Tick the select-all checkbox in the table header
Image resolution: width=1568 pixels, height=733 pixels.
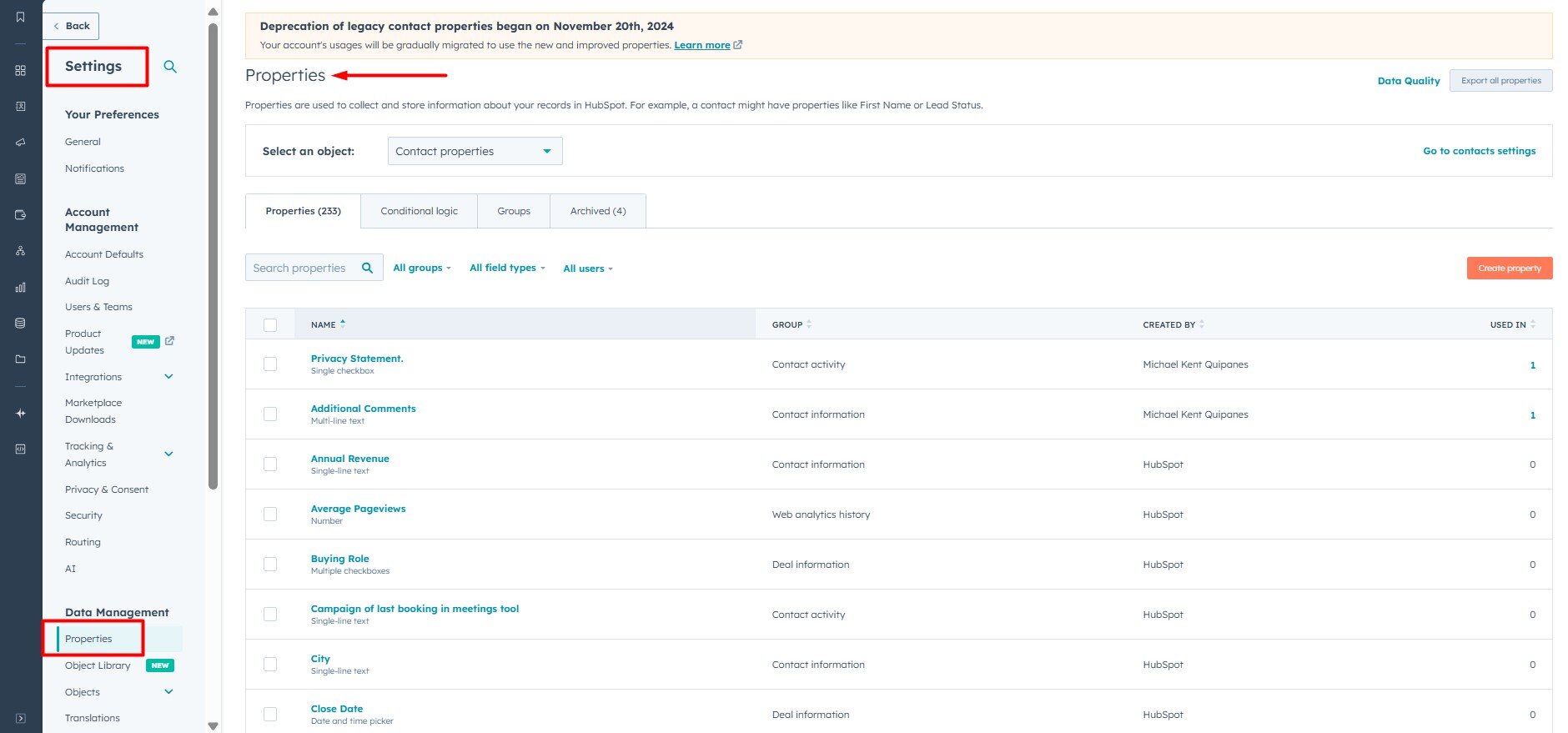coord(270,325)
